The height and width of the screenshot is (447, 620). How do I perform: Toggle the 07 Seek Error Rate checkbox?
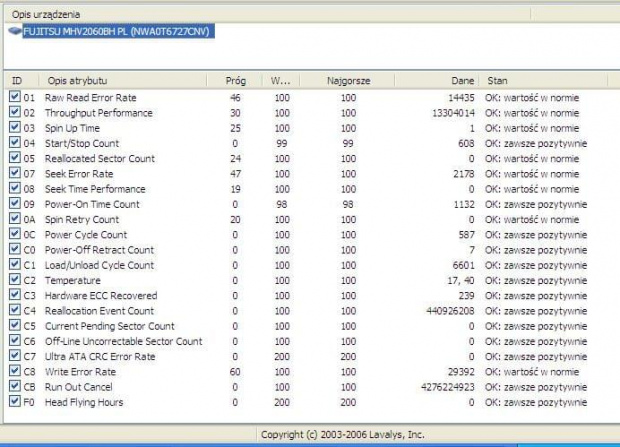[x=15, y=173]
